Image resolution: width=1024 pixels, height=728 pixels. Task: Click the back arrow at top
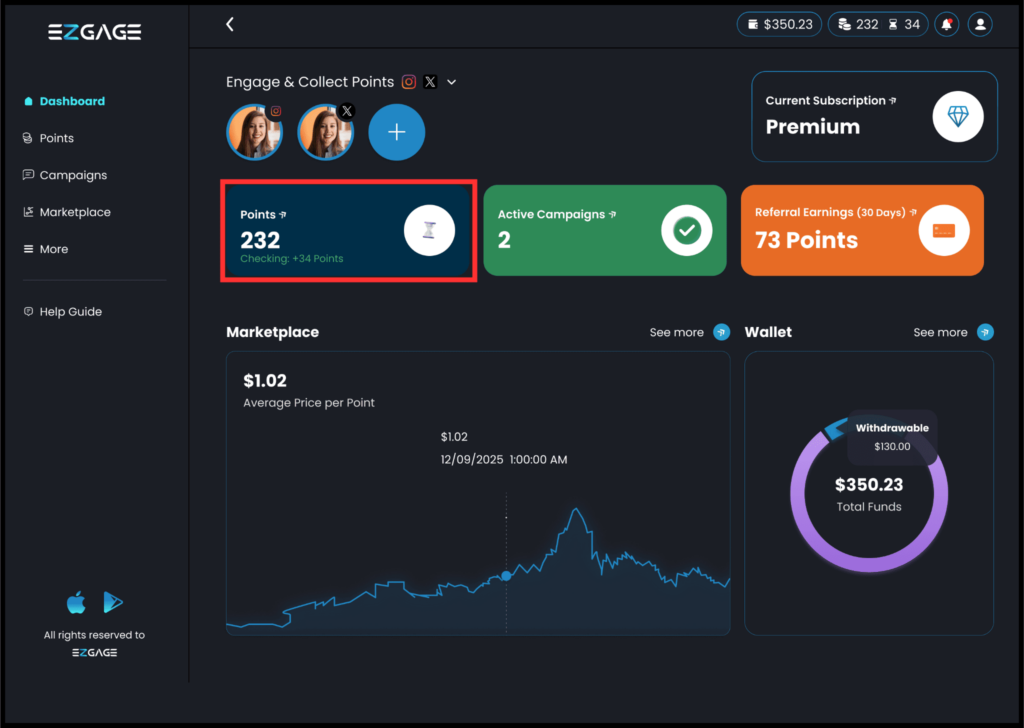(x=230, y=24)
